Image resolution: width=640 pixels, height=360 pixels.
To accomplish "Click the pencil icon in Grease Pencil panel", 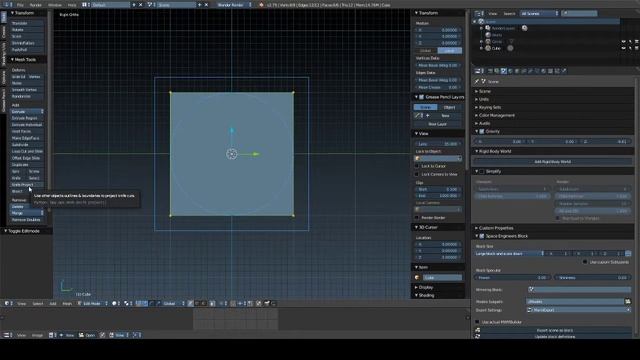I will (x=418, y=116).
